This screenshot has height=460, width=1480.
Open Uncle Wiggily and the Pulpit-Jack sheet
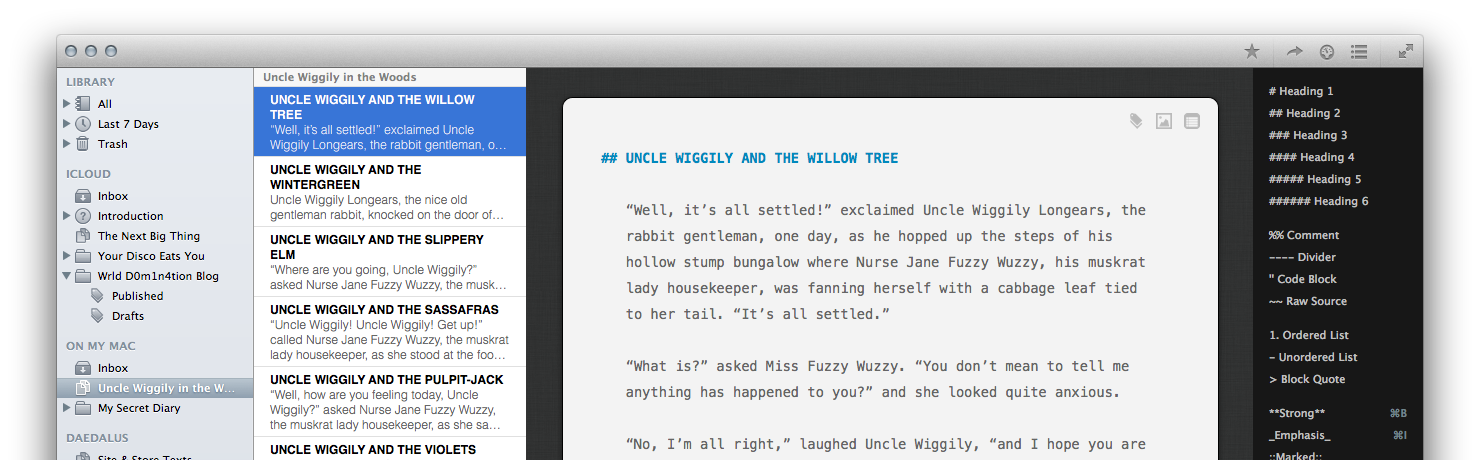click(390, 402)
